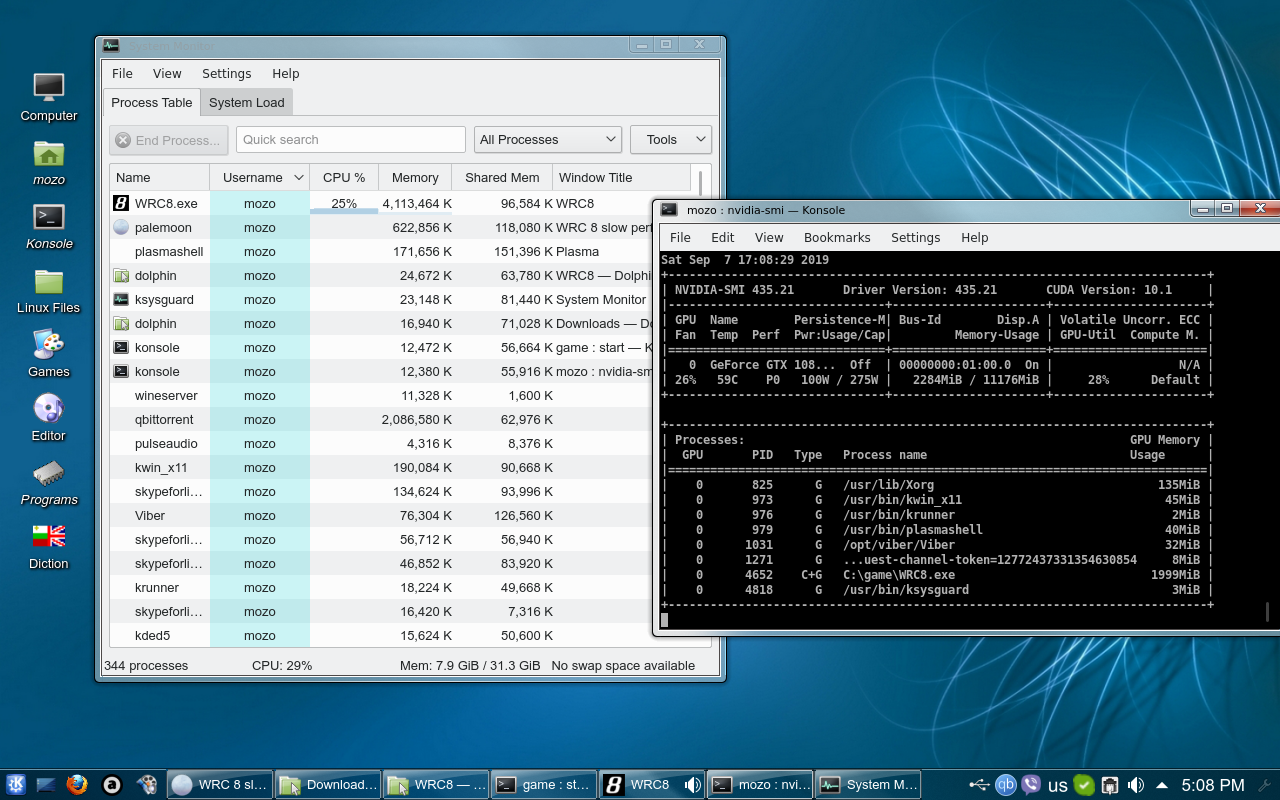Viewport: 1280px width, 800px height.
Task: Open the Konsole View menu
Action: tap(769, 237)
